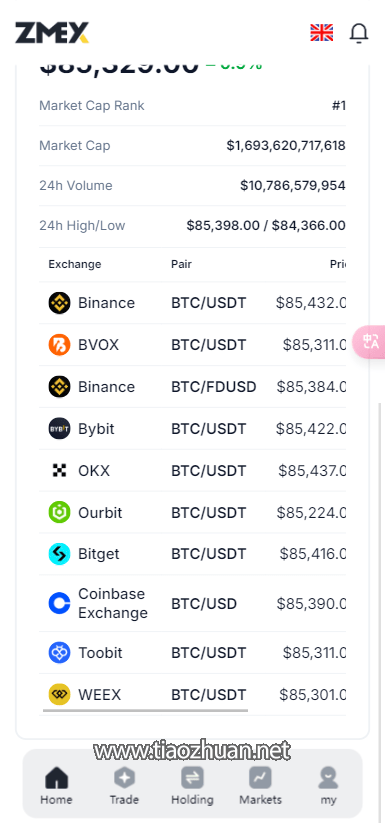The height and width of the screenshot is (833, 385).
Task: Click the Bitget exchange logo
Action: (59, 554)
